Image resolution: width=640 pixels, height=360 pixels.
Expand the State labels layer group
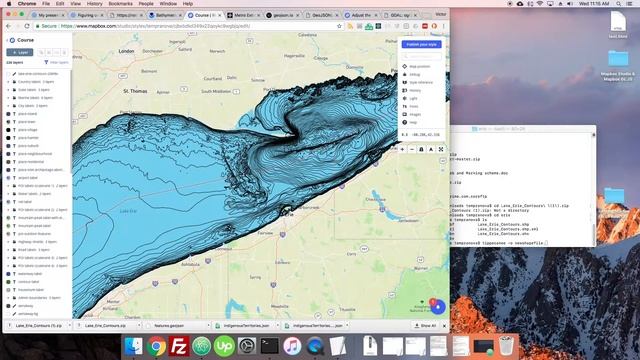(x=9, y=90)
